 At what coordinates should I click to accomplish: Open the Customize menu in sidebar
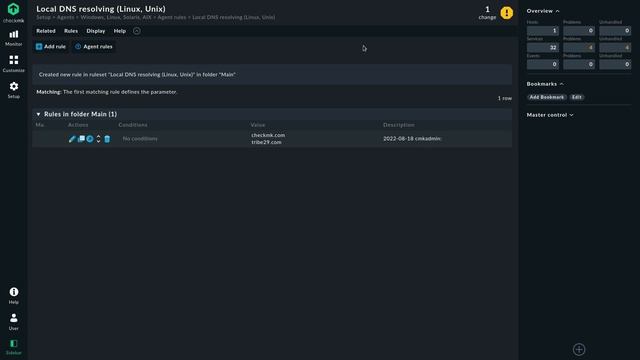[13, 64]
